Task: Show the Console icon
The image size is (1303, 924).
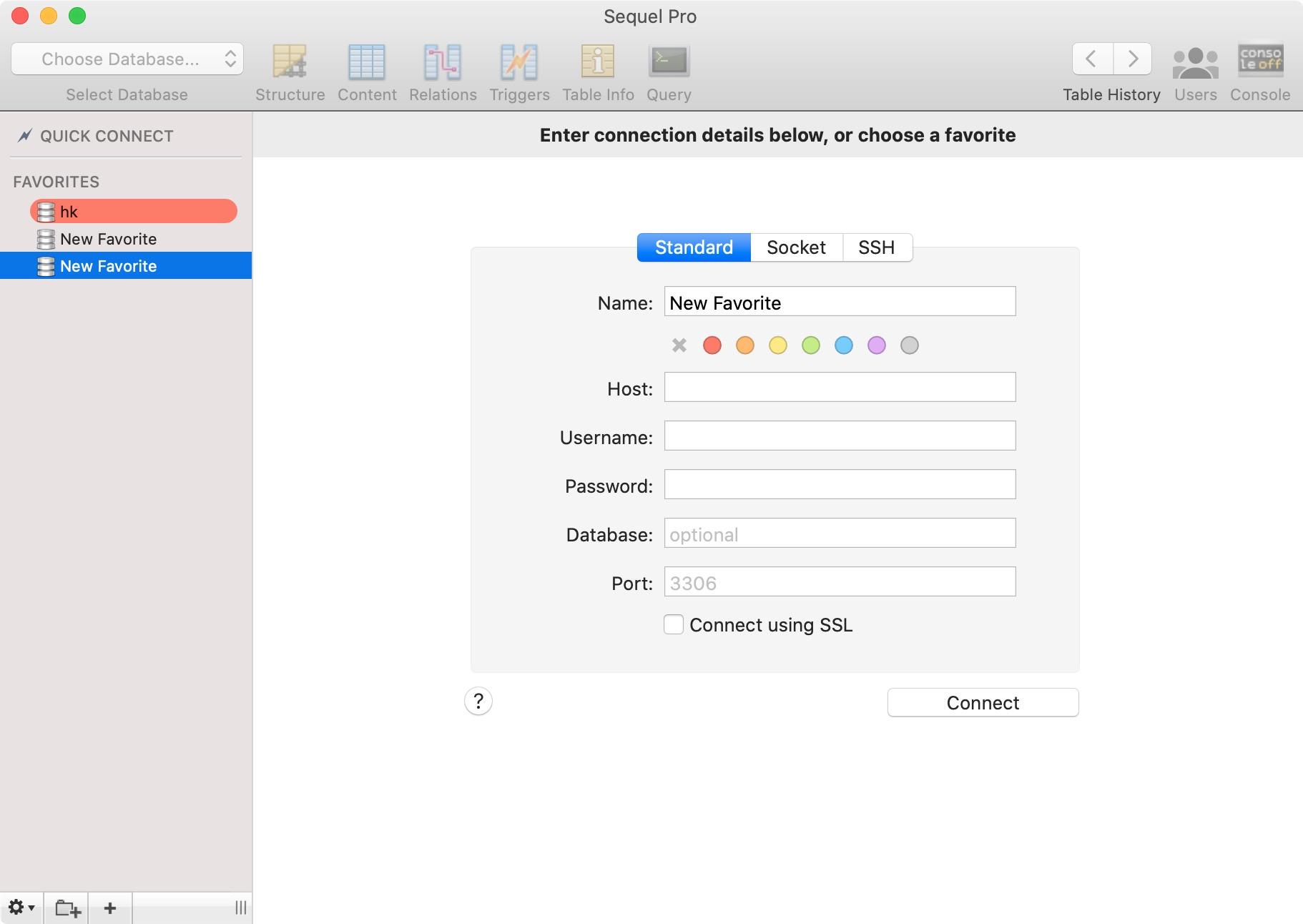Action: pyautogui.click(x=1260, y=59)
